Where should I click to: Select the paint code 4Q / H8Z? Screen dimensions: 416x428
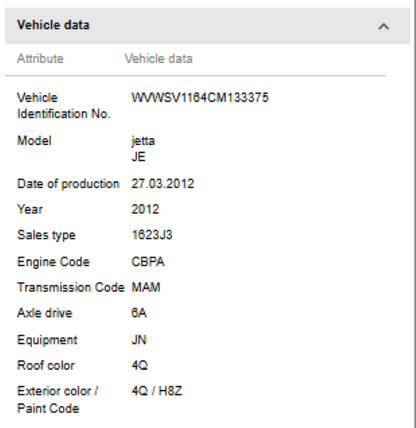coord(157,391)
